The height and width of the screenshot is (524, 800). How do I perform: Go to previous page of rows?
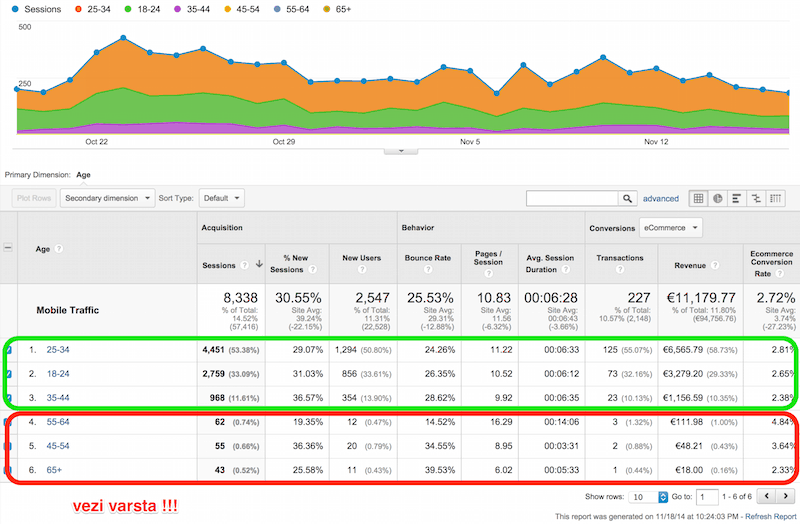pos(766,496)
